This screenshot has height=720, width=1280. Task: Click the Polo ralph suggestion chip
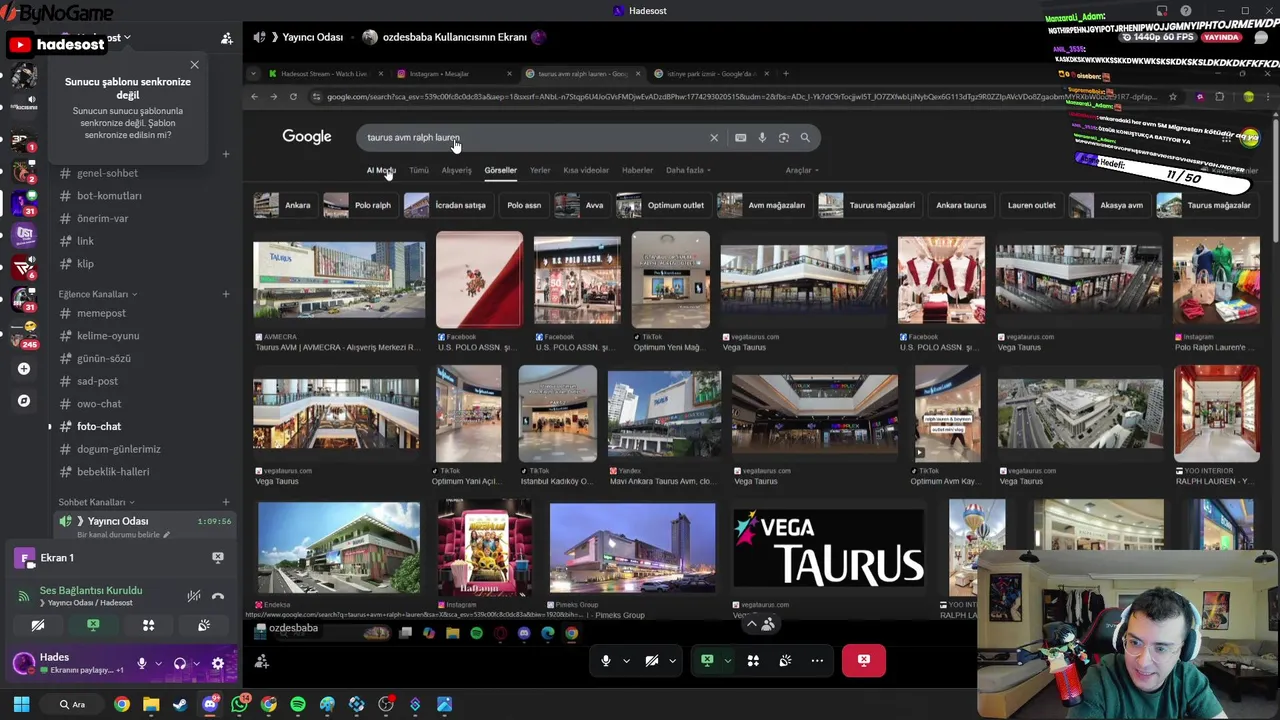point(359,205)
